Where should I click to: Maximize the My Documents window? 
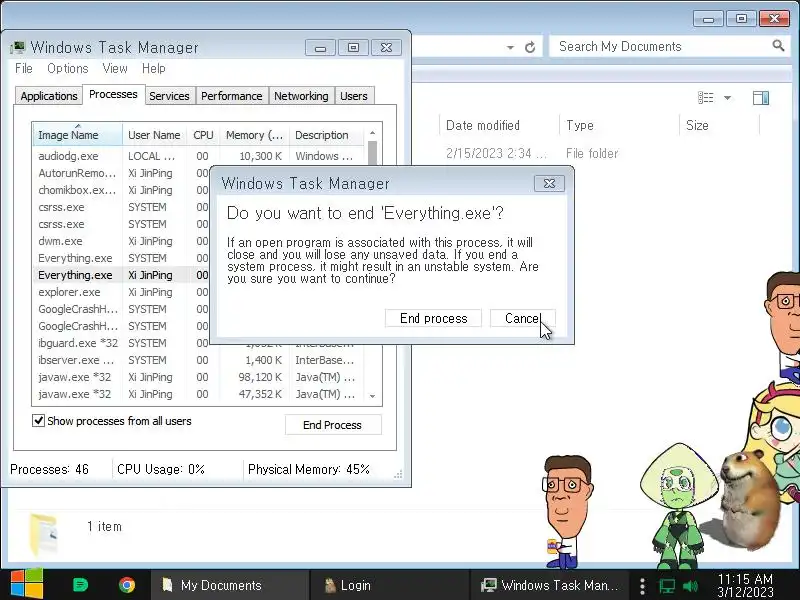741,19
